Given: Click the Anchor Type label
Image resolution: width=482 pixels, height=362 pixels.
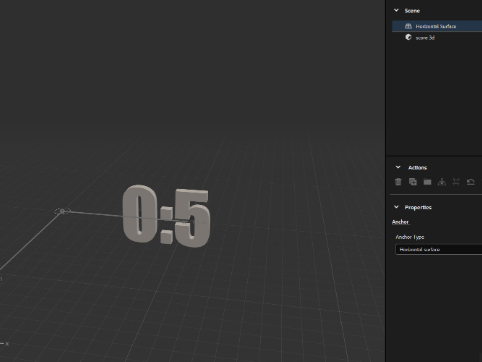Looking at the screenshot, I should (410, 237).
